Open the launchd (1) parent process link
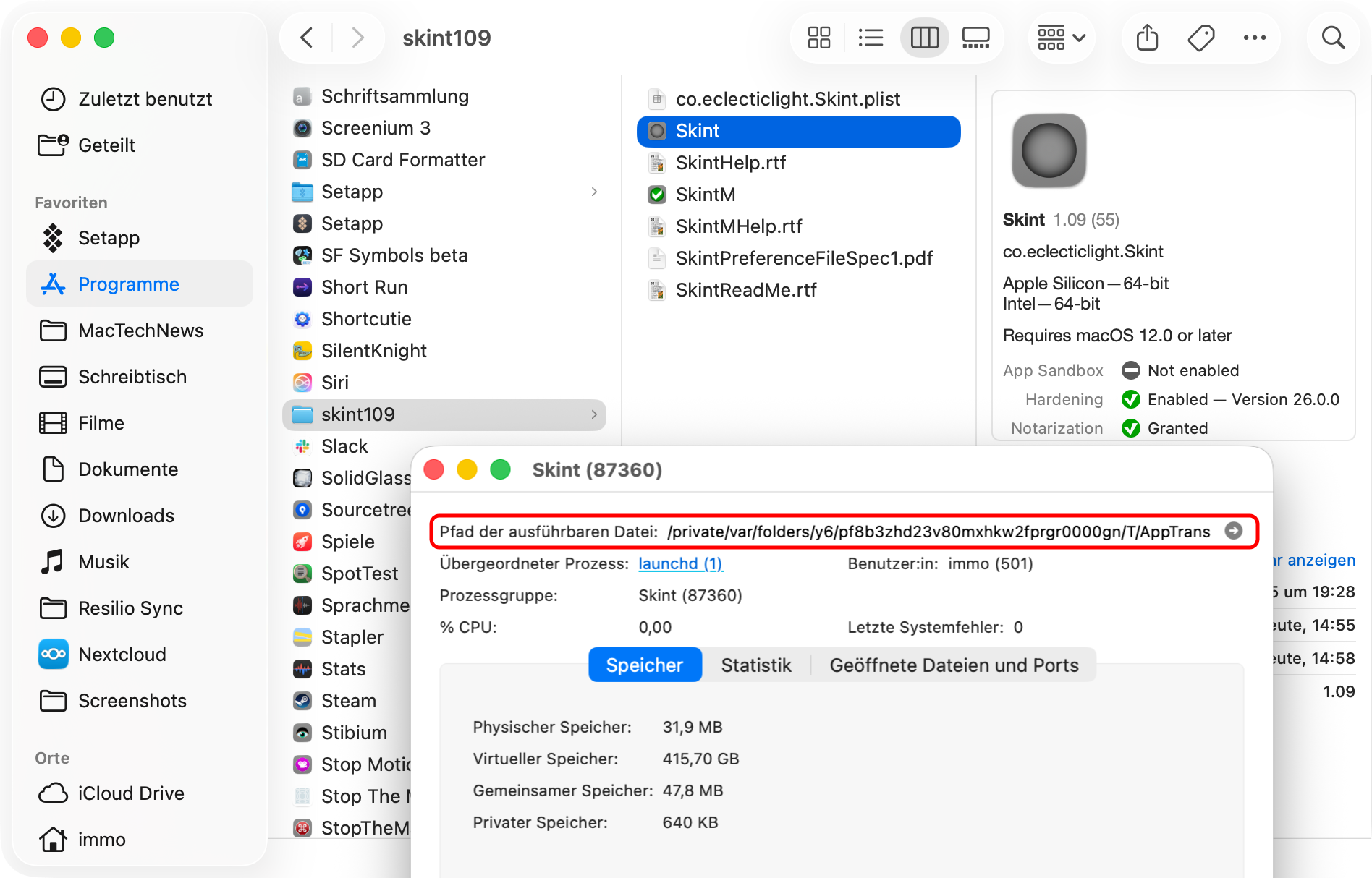Image resolution: width=1372 pixels, height=878 pixels. coord(680,563)
